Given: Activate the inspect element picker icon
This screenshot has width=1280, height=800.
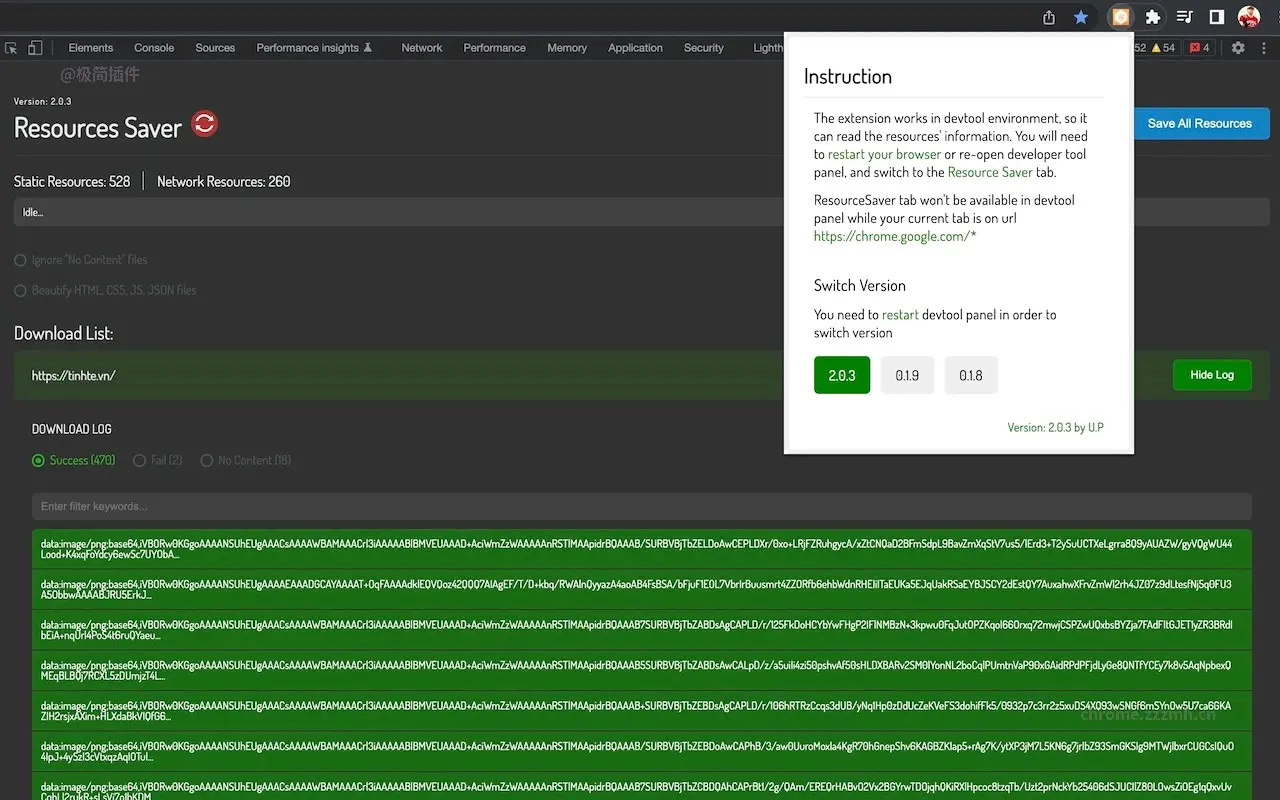Looking at the screenshot, I should click(12, 48).
